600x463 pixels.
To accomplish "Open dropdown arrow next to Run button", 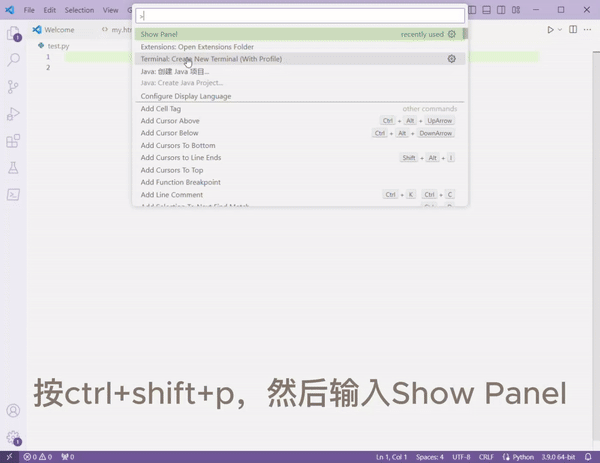I will tap(560, 29).
